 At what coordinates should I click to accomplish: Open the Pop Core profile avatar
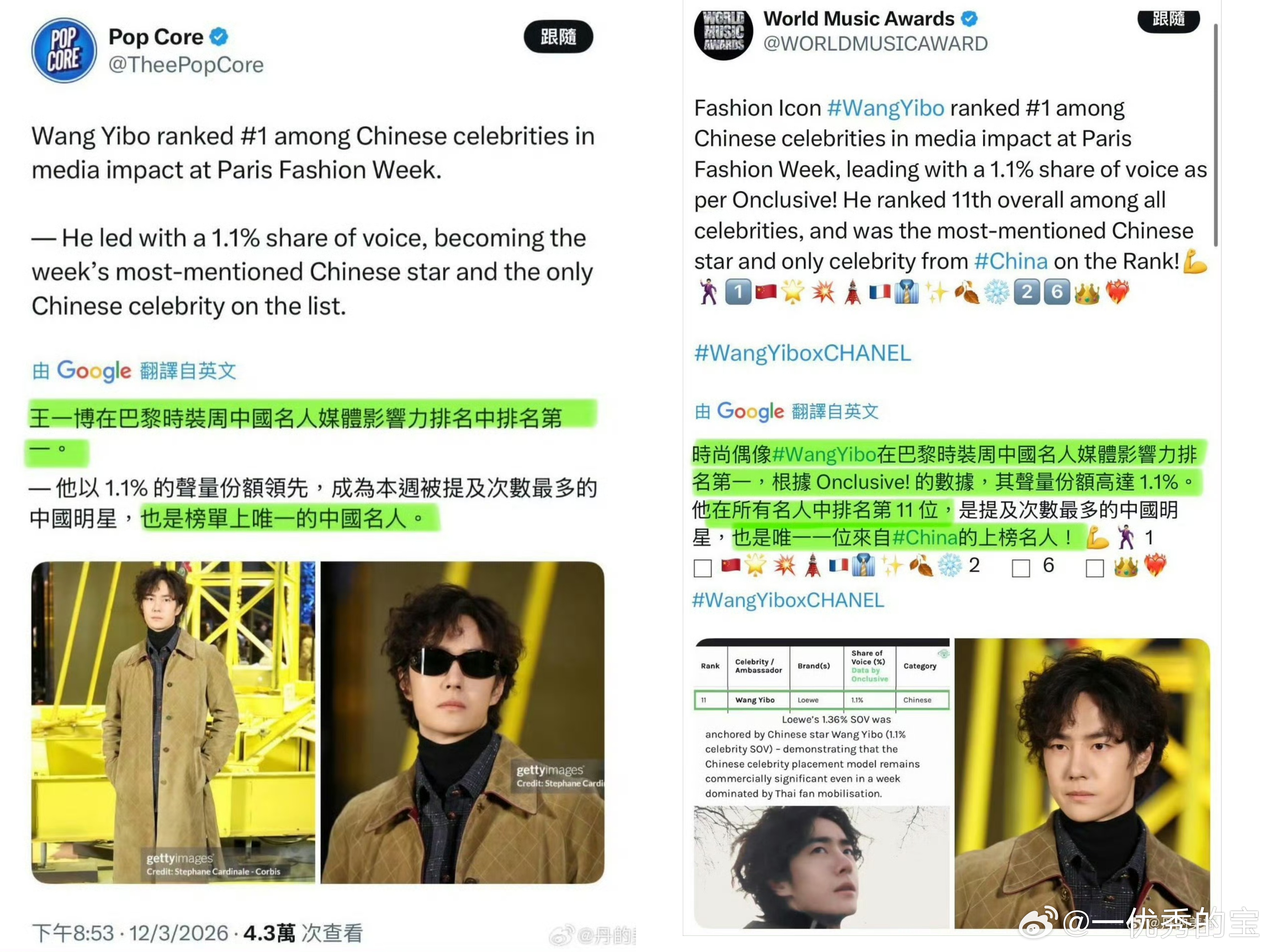(x=64, y=51)
